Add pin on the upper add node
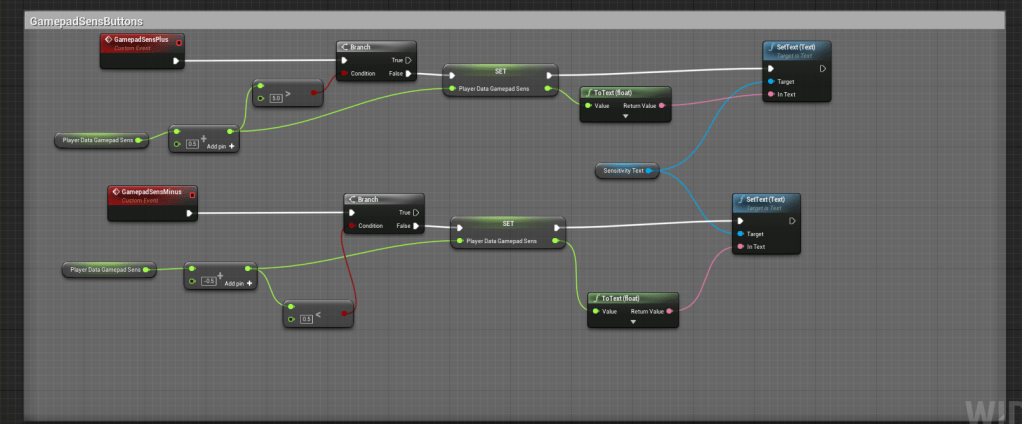1022x424 pixels. (232, 145)
